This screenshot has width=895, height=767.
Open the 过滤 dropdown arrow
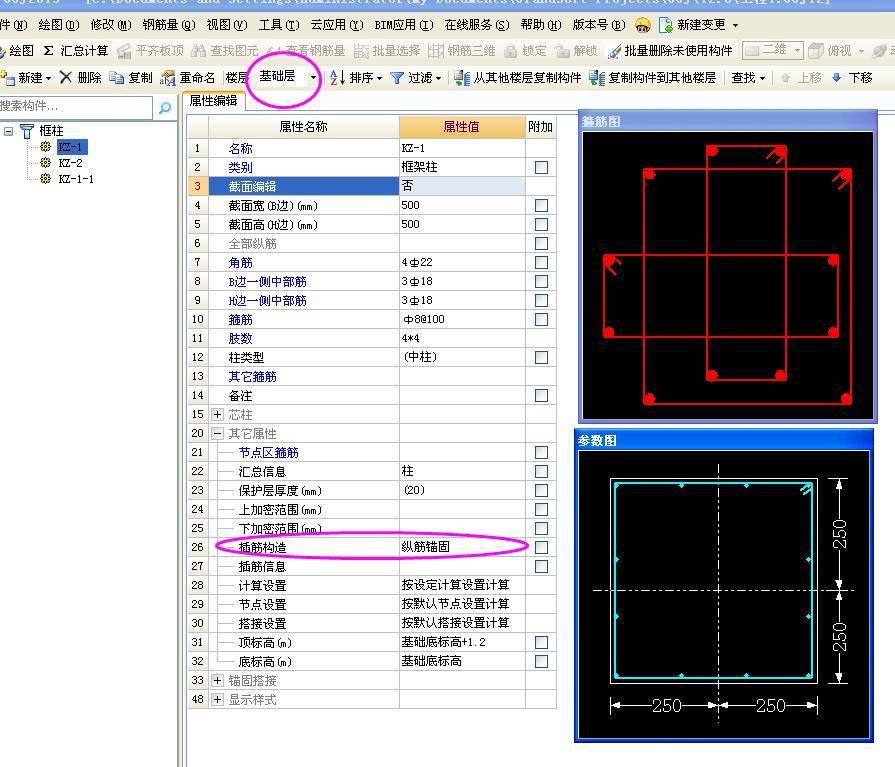(438, 78)
